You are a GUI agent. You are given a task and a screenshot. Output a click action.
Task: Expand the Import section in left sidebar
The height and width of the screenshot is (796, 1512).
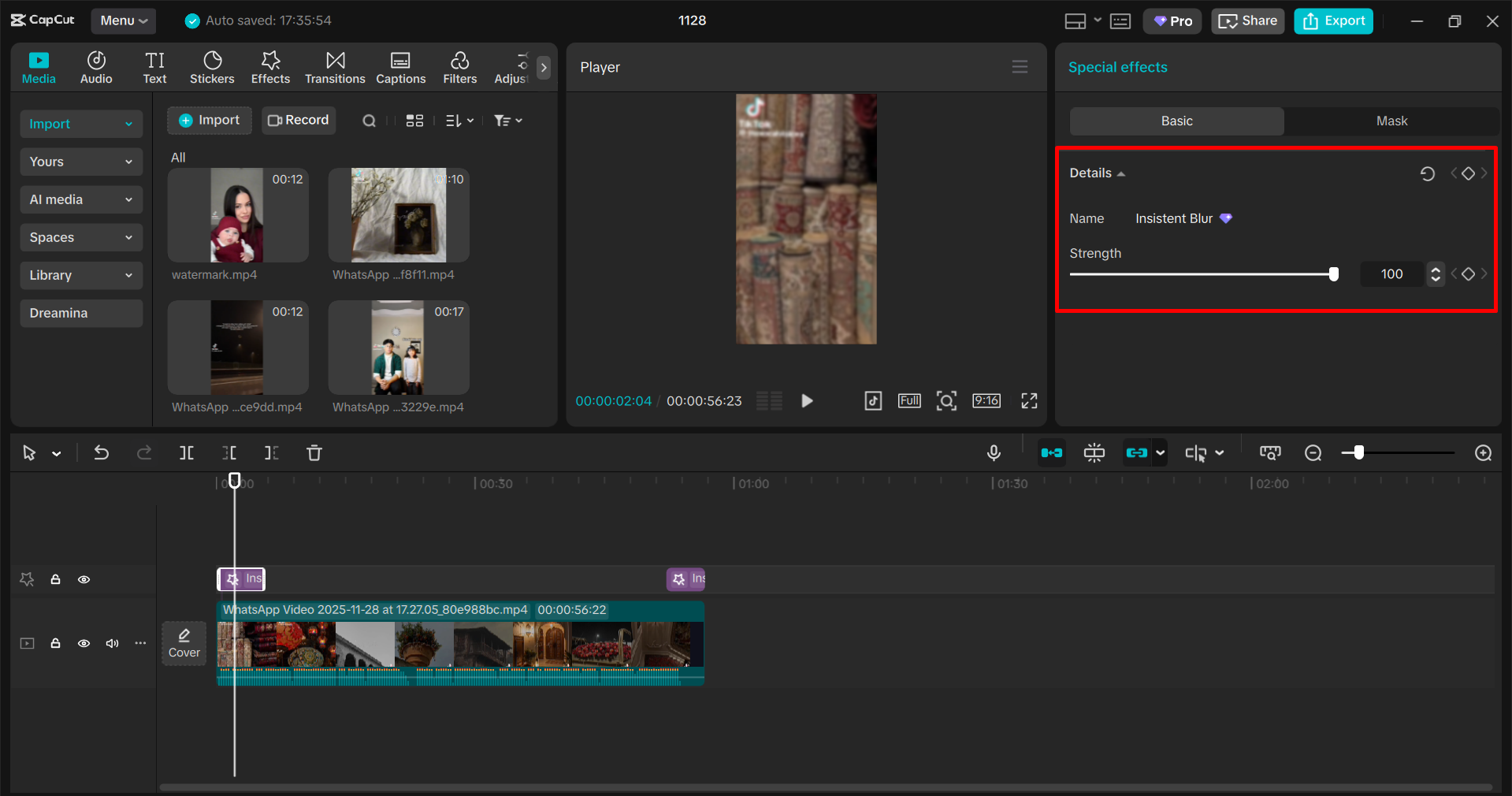point(80,124)
